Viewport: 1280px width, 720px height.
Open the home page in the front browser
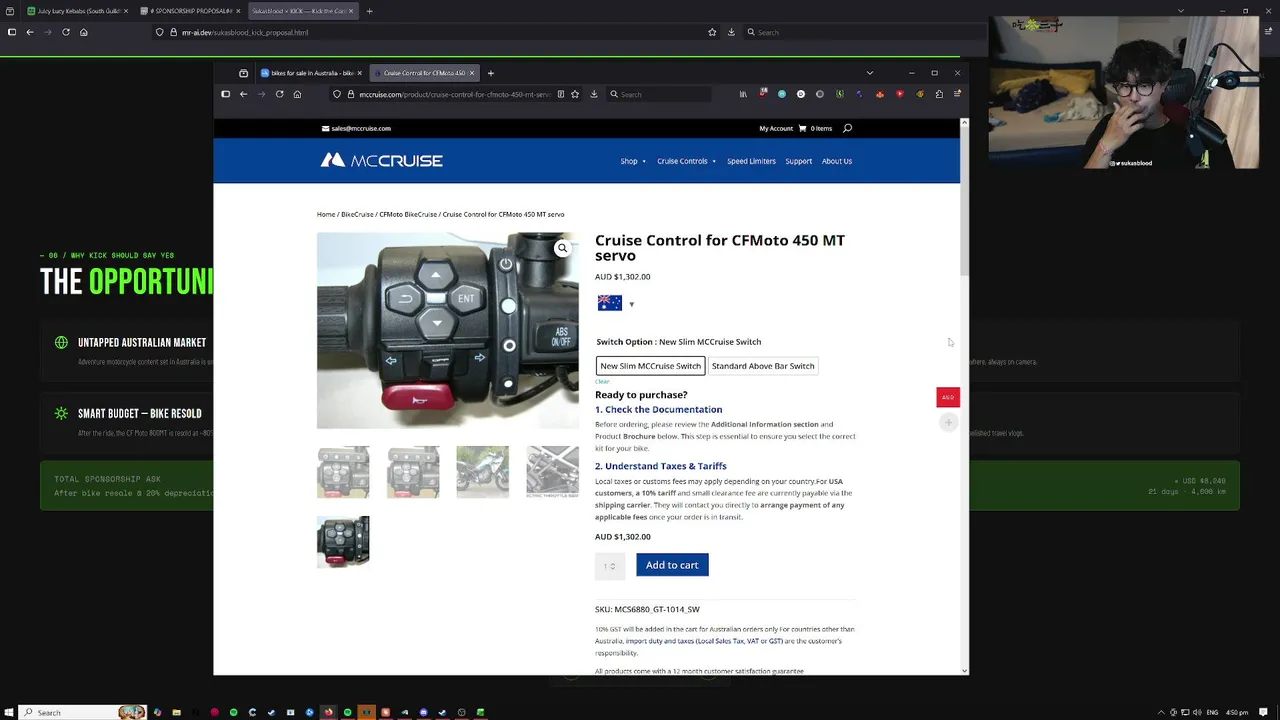297,94
